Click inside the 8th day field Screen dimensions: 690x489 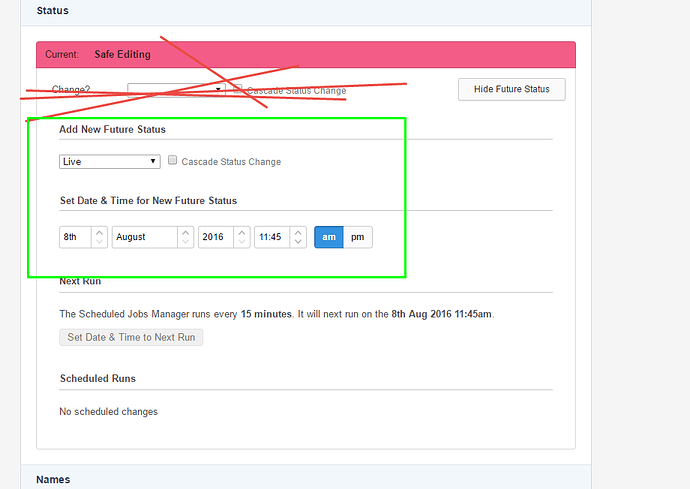point(75,237)
